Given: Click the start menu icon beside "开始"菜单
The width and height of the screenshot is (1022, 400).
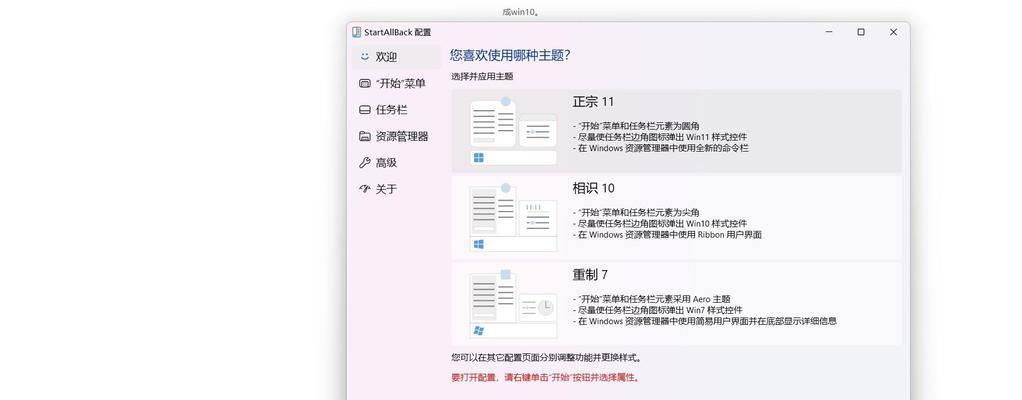Looking at the screenshot, I should [x=365, y=83].
